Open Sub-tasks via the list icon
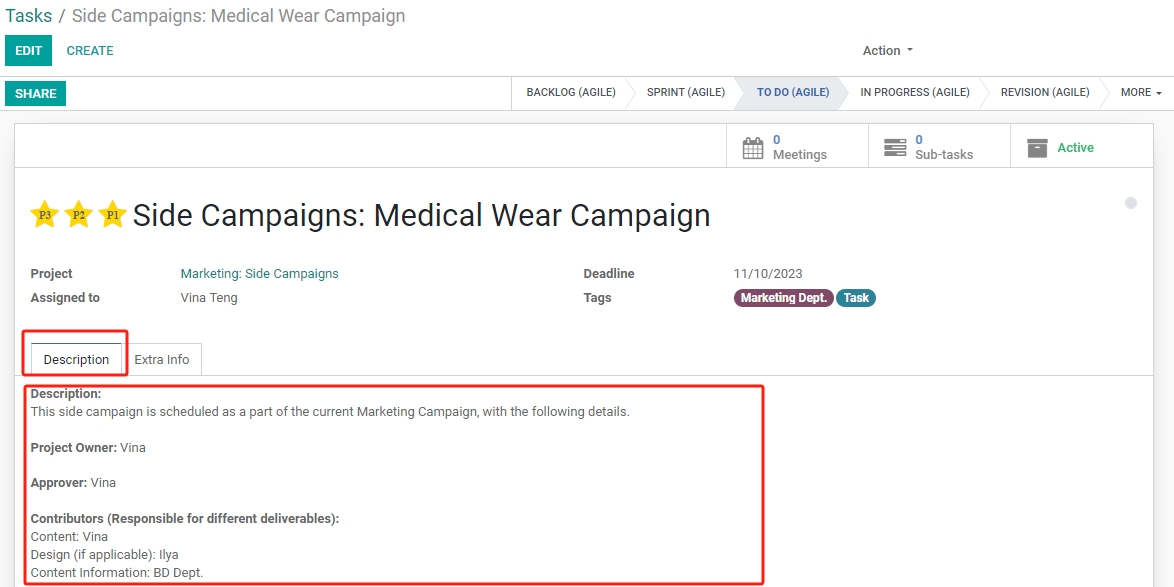 point(895,147)
